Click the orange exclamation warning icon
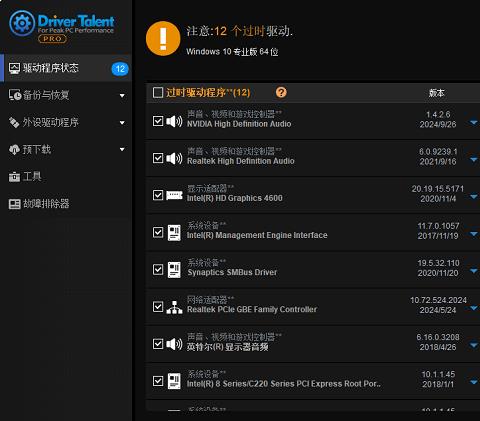This screenshot has height=421, width=480. [x=163, y=38]
